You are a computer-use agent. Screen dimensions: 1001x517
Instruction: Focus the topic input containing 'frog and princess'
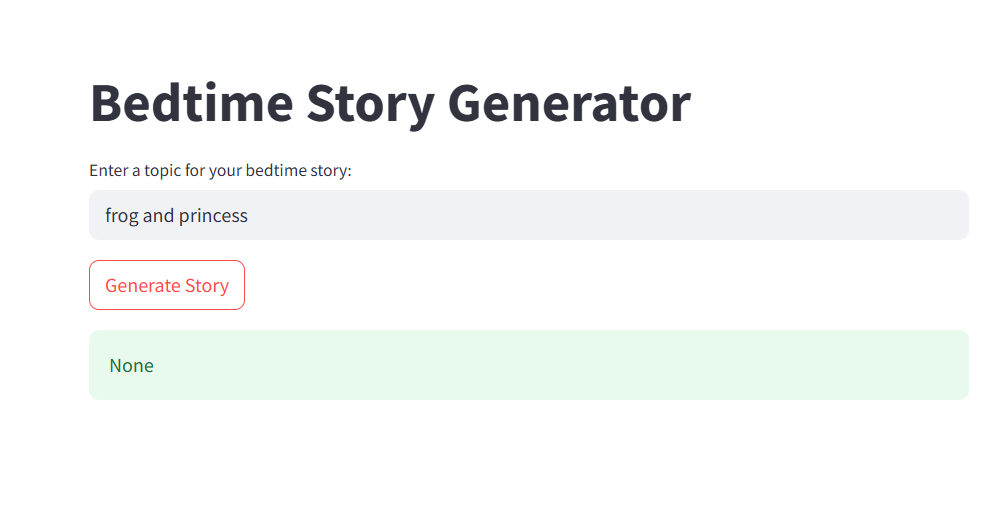coord(529,215)
